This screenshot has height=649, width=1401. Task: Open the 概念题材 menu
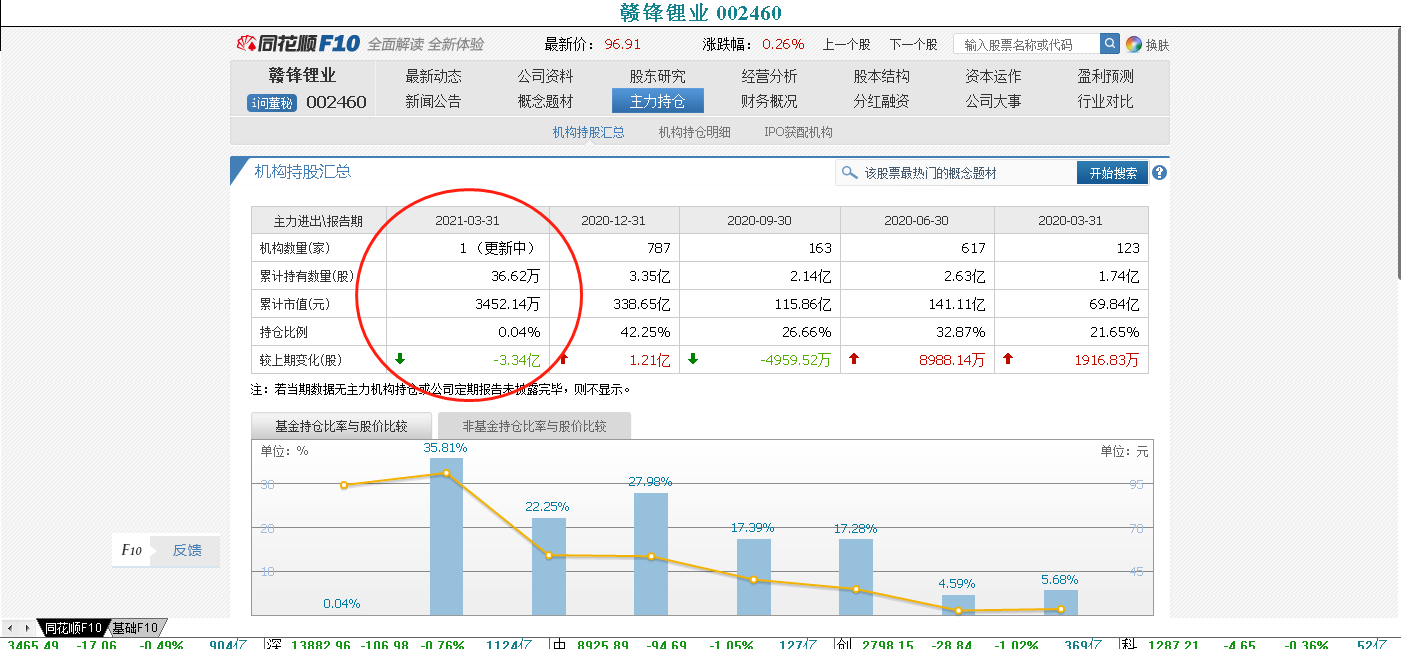click(x=545, y=101)
